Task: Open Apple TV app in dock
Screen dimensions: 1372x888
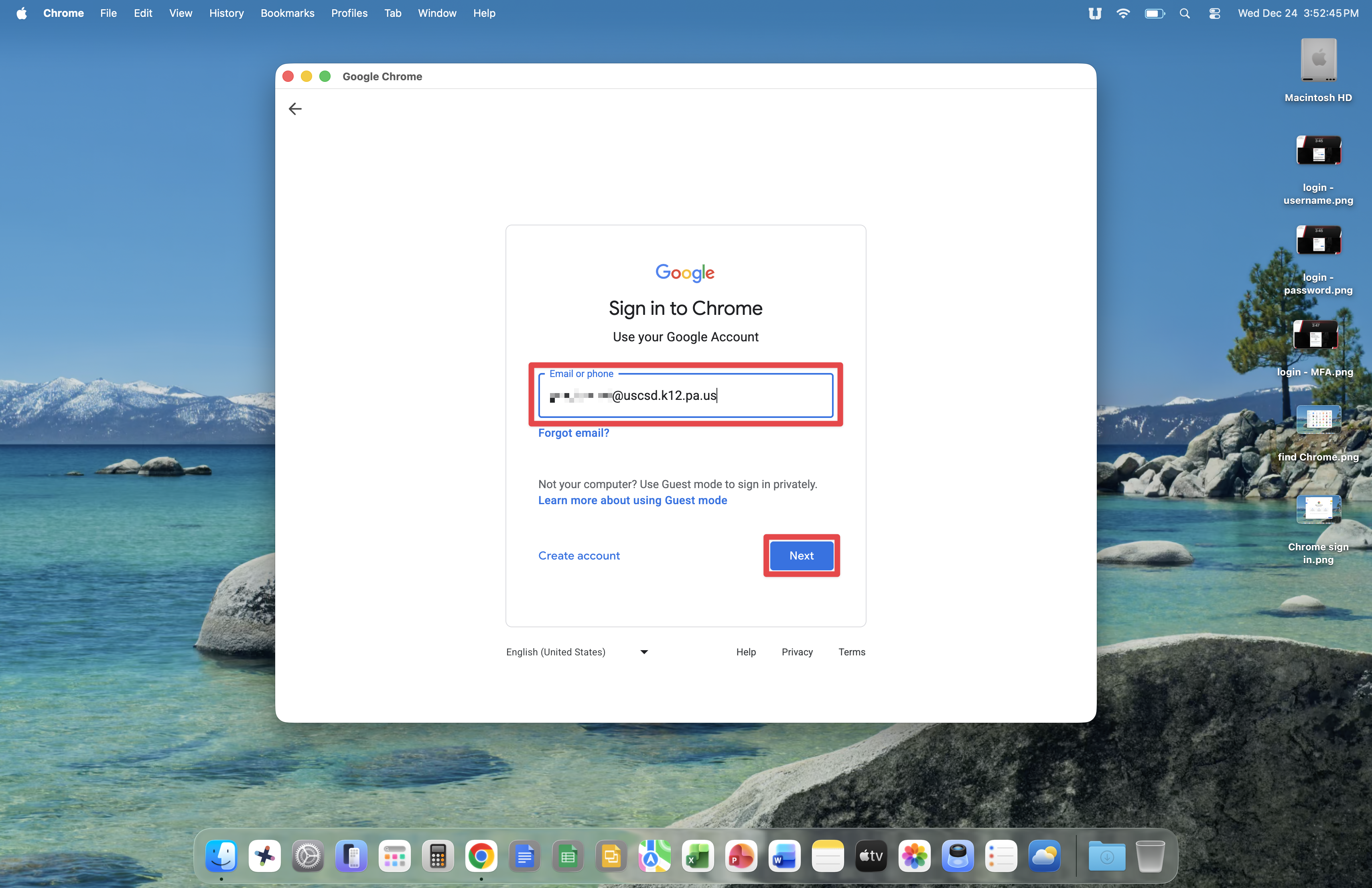Action: coord(871,856)
